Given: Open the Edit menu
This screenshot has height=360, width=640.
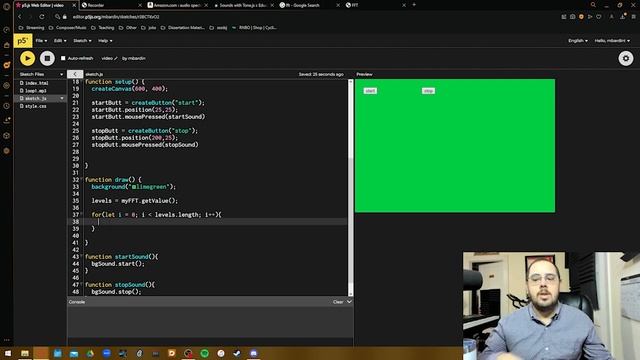Looking at the screenshot, I should tap(59, 41).
